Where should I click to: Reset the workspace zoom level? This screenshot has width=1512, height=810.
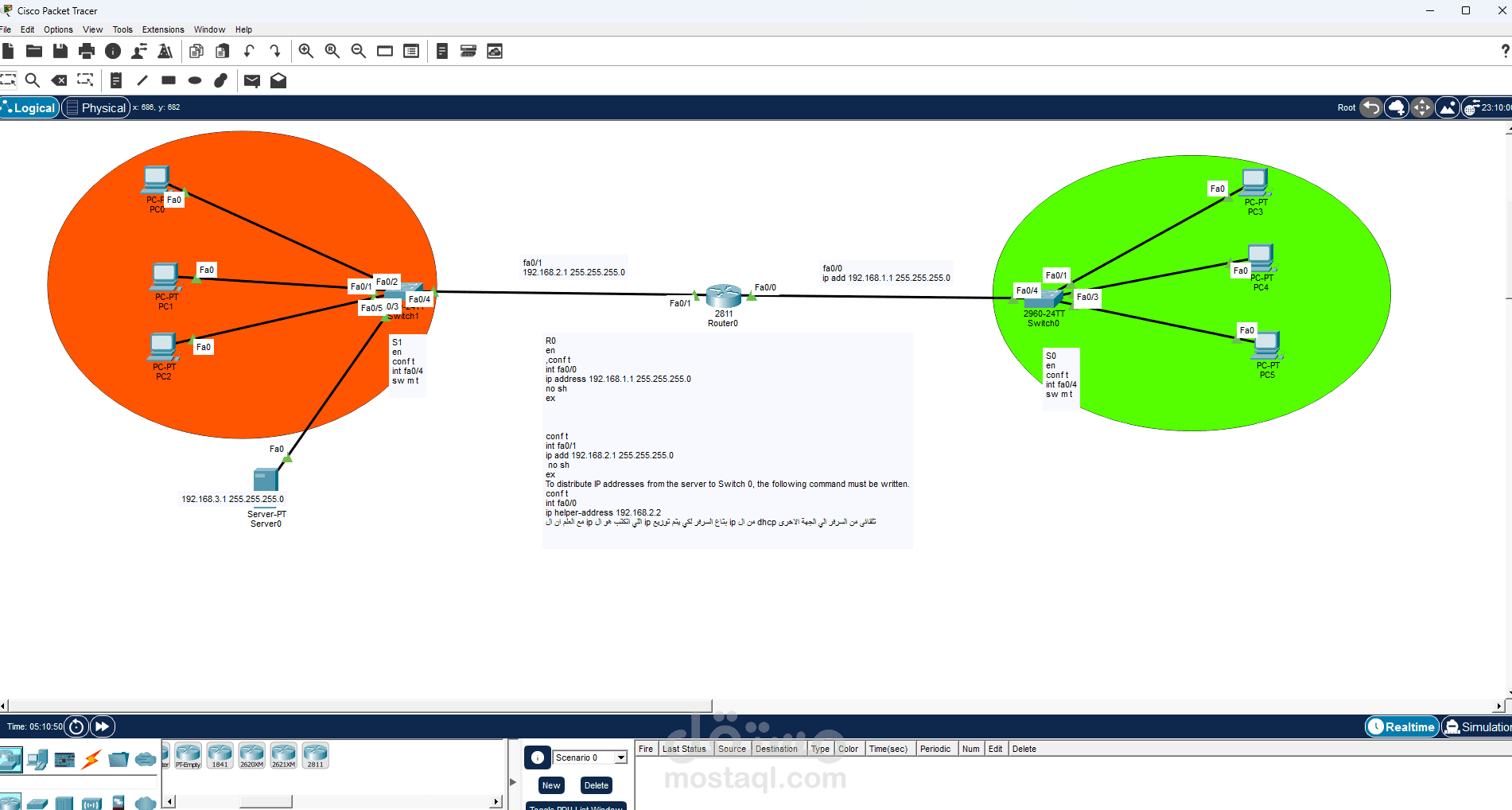(x=332, y=51)
